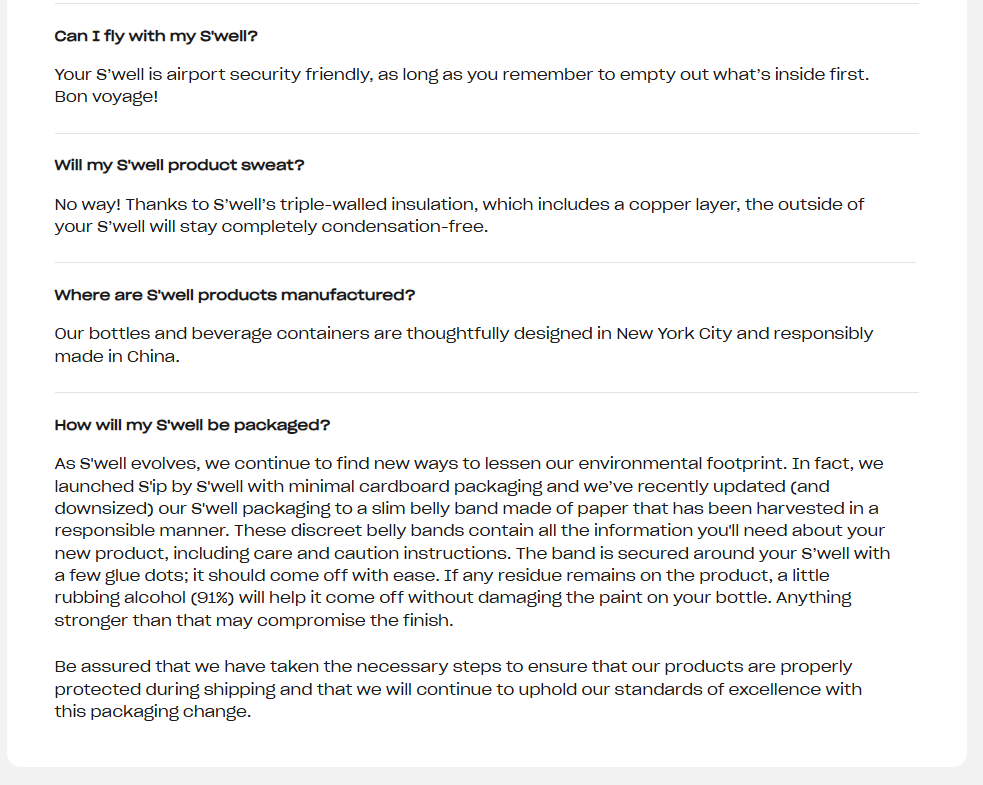Click the "Can I fly with my S'well?" question
The height and width of the screenshot is (785, 983).
tap(157, 36)
